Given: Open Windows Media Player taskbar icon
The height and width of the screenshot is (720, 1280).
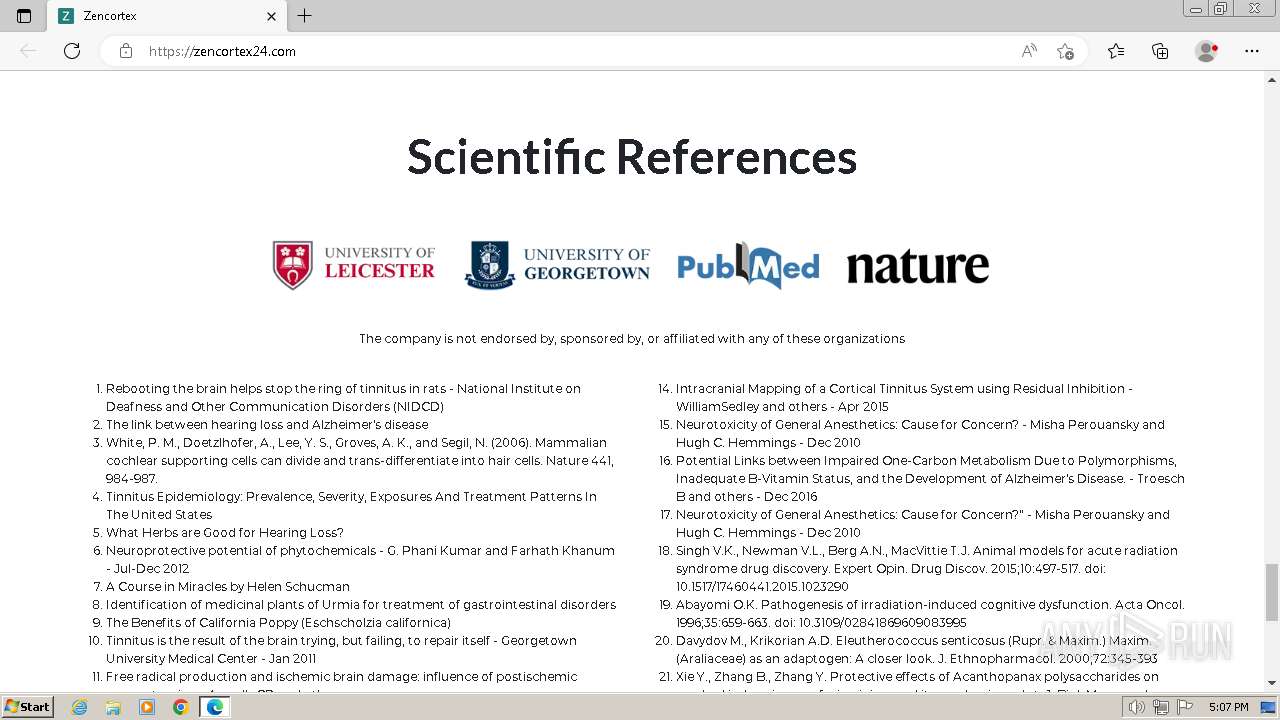Looking at the screenshot, I should click(x=147, y=707).
